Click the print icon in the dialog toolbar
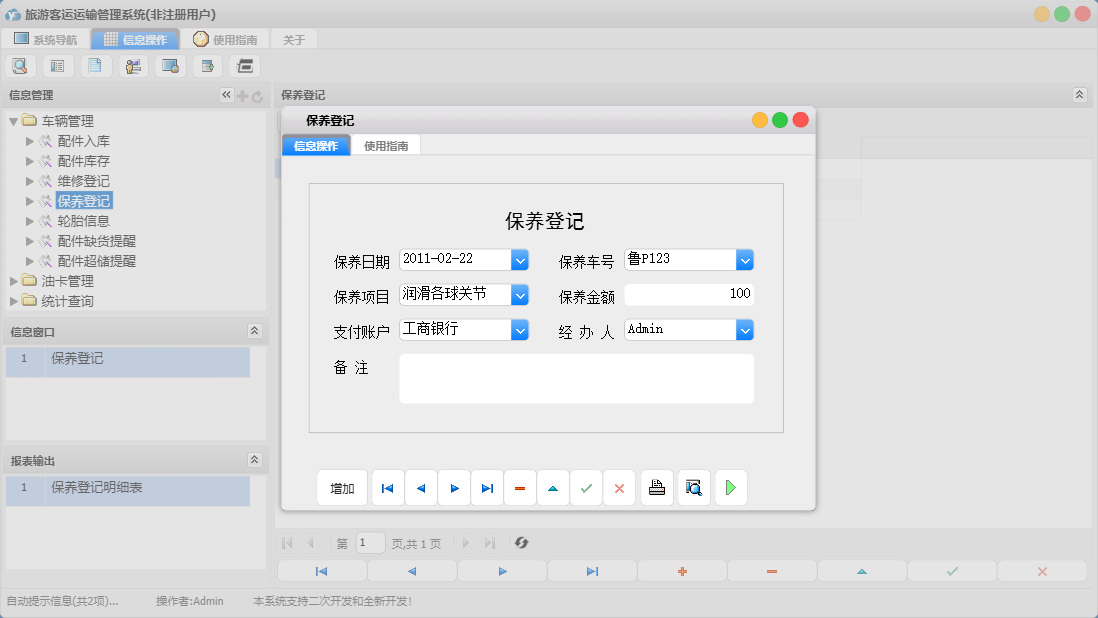This screenshot has width=1098, height=618. pyautogui.click(x=656, y=487)
